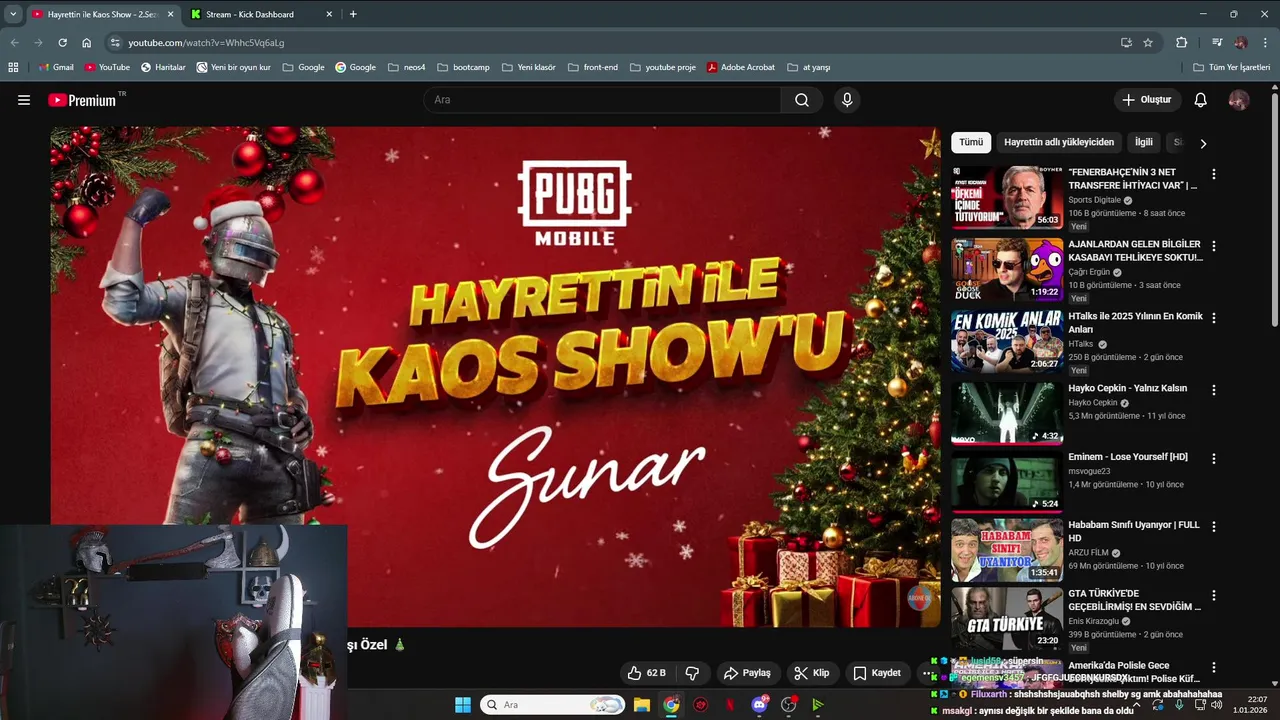Viewport: 1280px width, 720px height.
Task: Open the Hababam Sınıfı Uyanıyor title link
Action: [1133, 531]
